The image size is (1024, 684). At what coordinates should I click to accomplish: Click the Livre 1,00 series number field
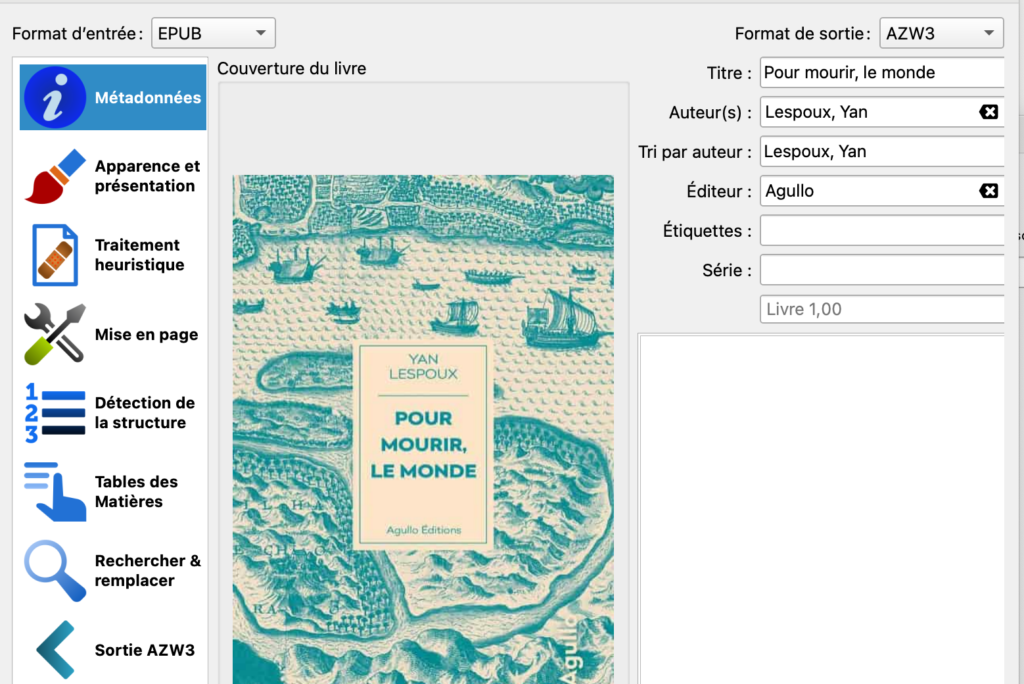[882, 309]
